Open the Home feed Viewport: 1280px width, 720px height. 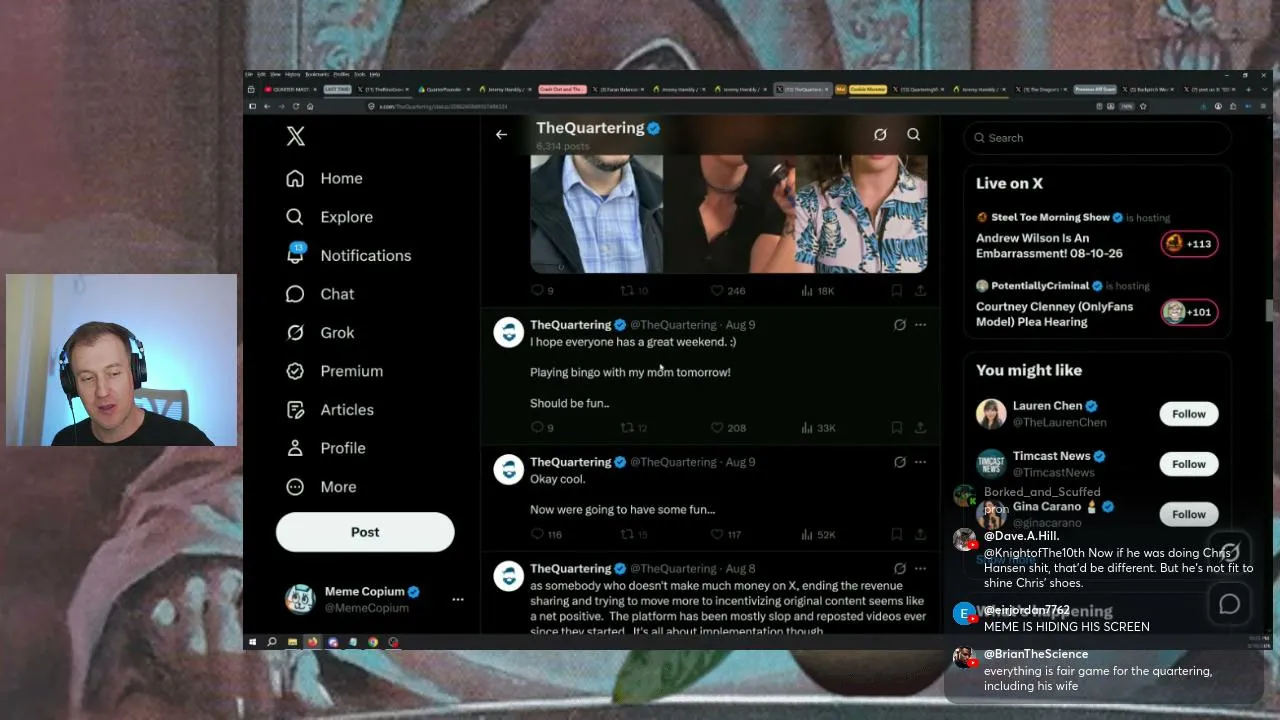point(324,178)
